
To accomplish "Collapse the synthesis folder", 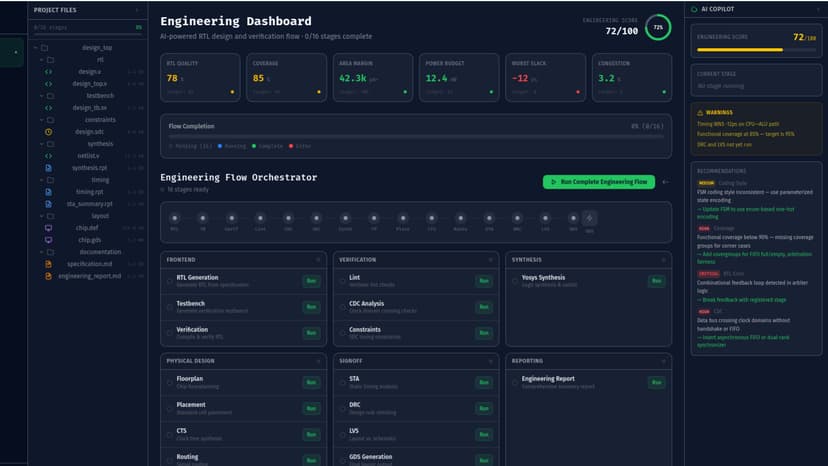I will (x=41, y=144).
